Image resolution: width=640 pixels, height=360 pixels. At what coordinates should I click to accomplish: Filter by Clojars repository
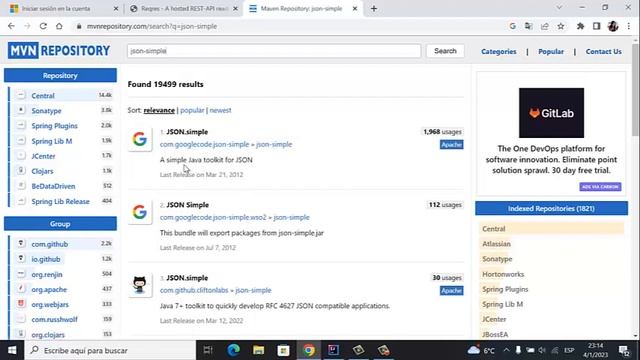(x=42, y=171)
